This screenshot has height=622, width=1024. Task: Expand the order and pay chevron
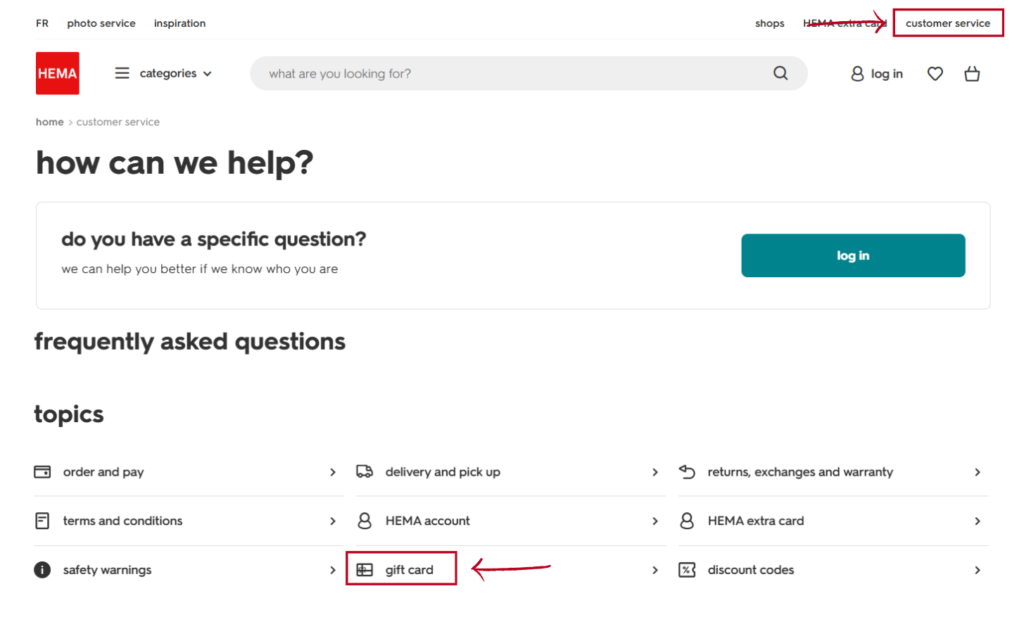(332, 472)
